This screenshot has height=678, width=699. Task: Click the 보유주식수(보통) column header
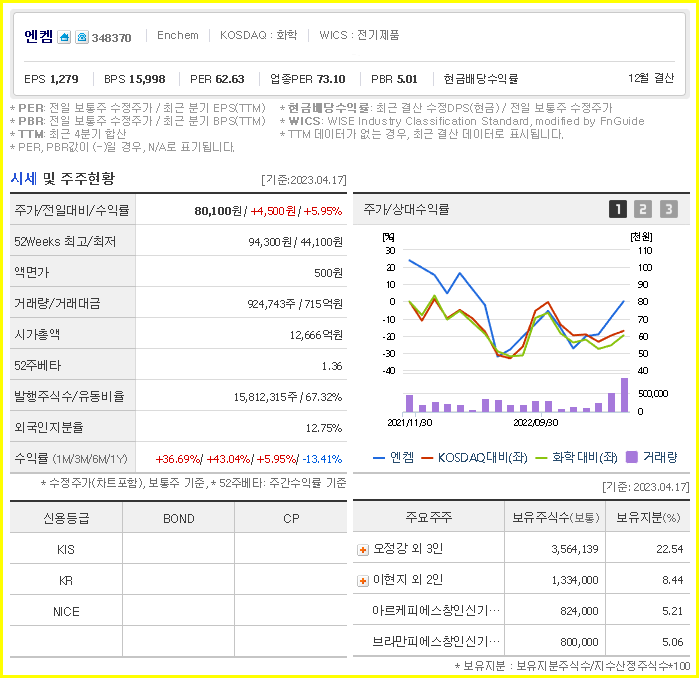click(555, 517)
